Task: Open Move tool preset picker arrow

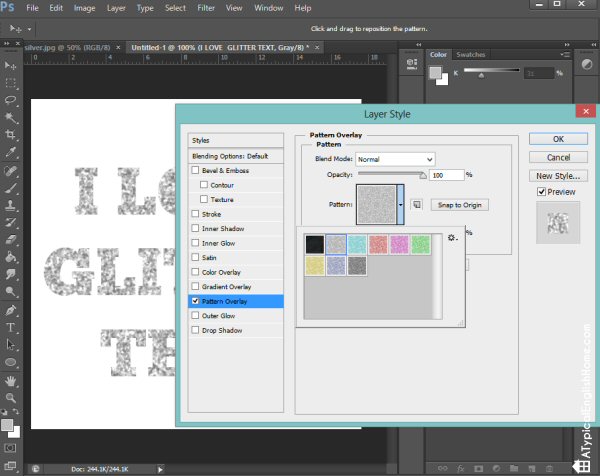Action: (29, 29)
